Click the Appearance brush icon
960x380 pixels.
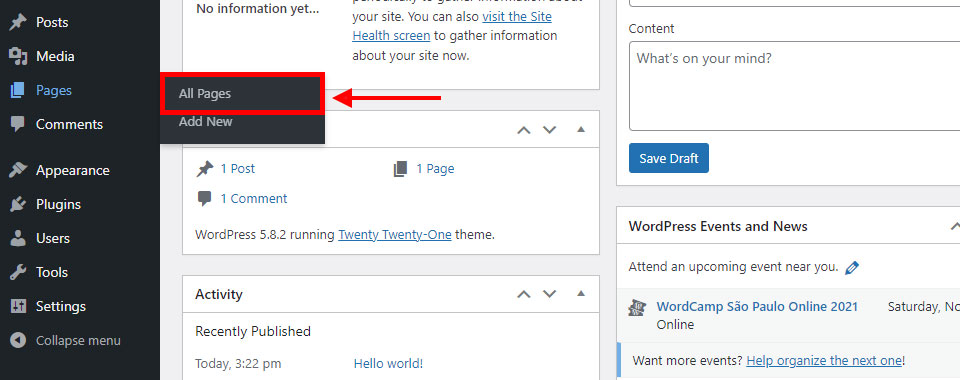(18, 170)
